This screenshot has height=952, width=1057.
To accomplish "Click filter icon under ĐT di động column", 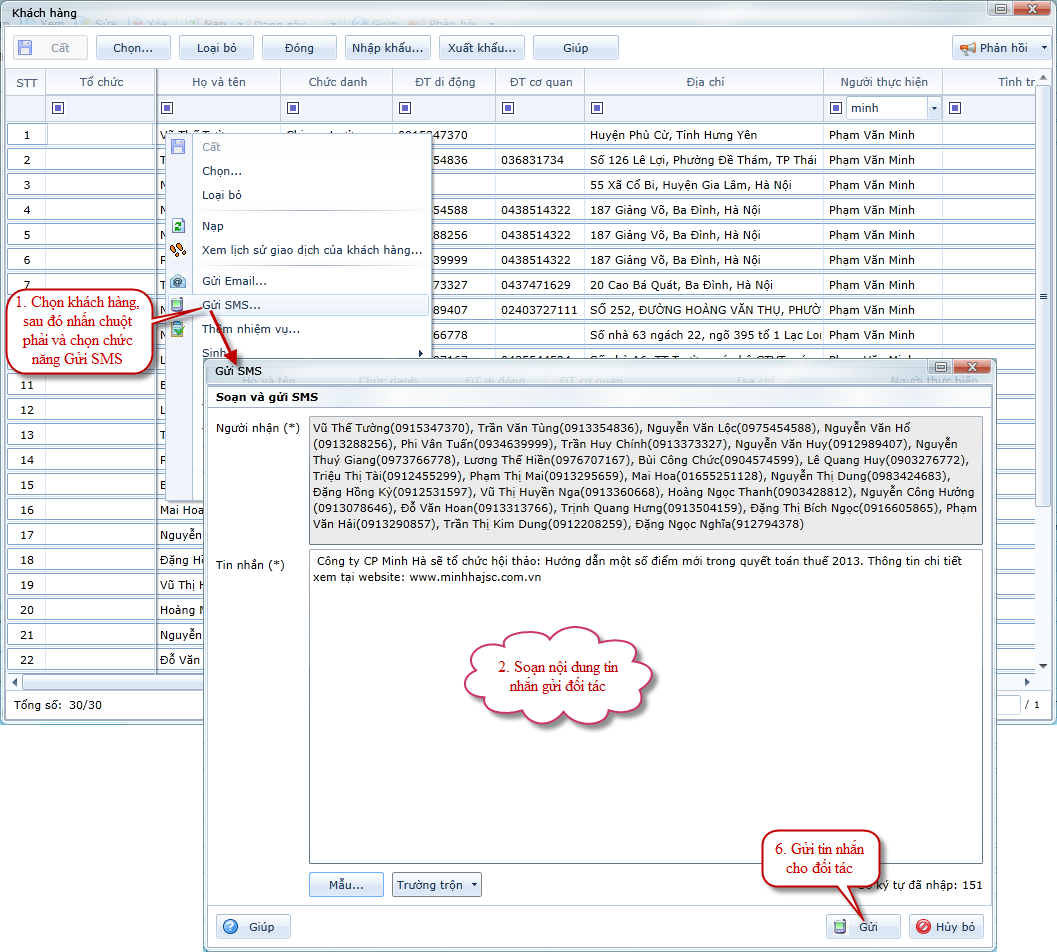I will pyautogui.click(x=404, y=108).
